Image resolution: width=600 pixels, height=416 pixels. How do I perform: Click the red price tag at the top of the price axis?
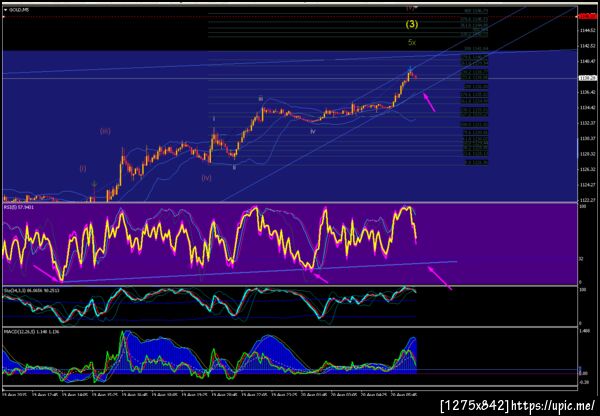pyautogui.click(x=588, y=16)
